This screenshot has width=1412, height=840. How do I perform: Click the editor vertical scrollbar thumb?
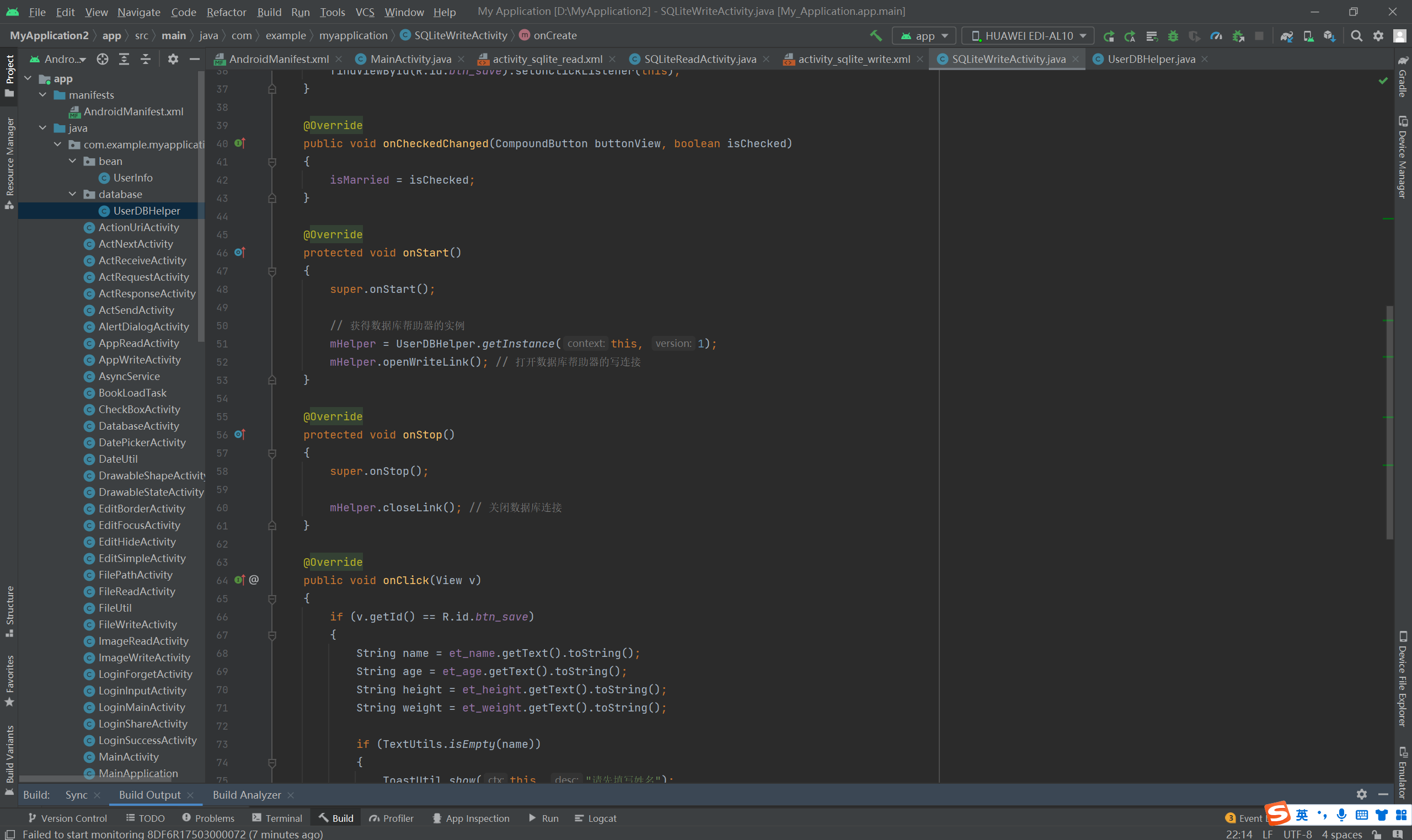[x=1389, y=422]
